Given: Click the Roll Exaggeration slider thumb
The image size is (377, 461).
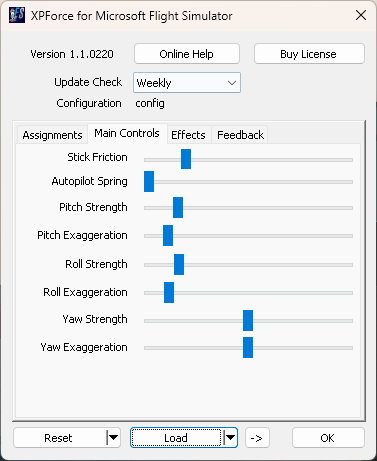Looking at the screenshot, I should click(x=169, y=292).
